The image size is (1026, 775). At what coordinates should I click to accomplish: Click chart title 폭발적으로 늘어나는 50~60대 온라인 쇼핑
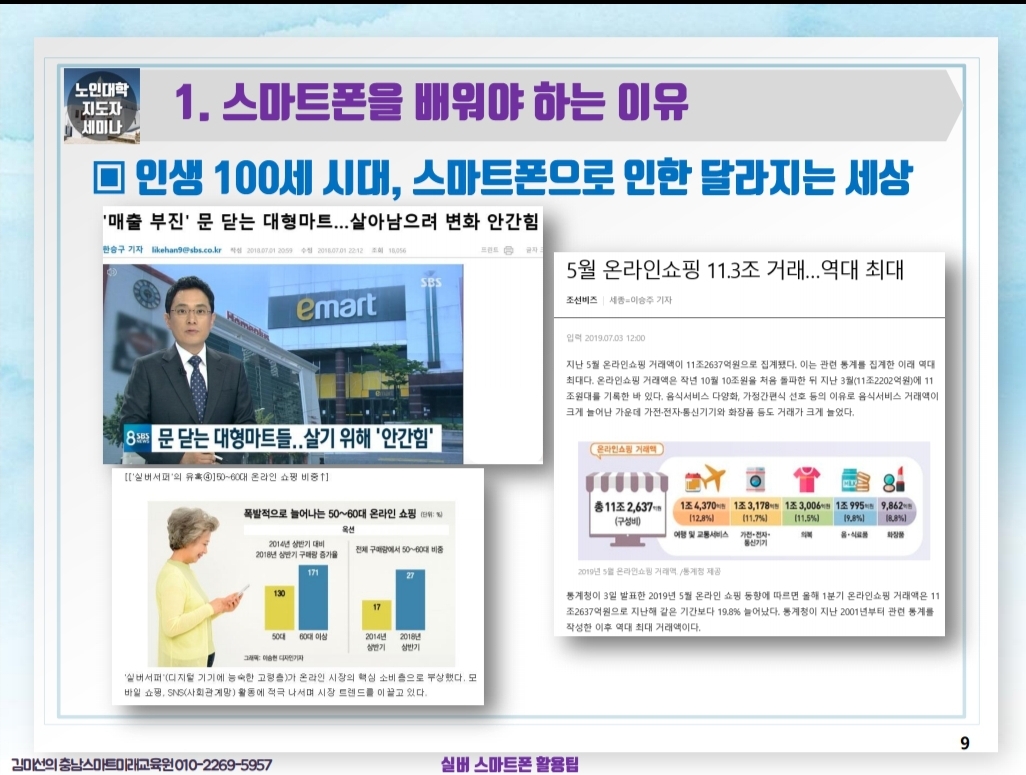coord(330,513)
